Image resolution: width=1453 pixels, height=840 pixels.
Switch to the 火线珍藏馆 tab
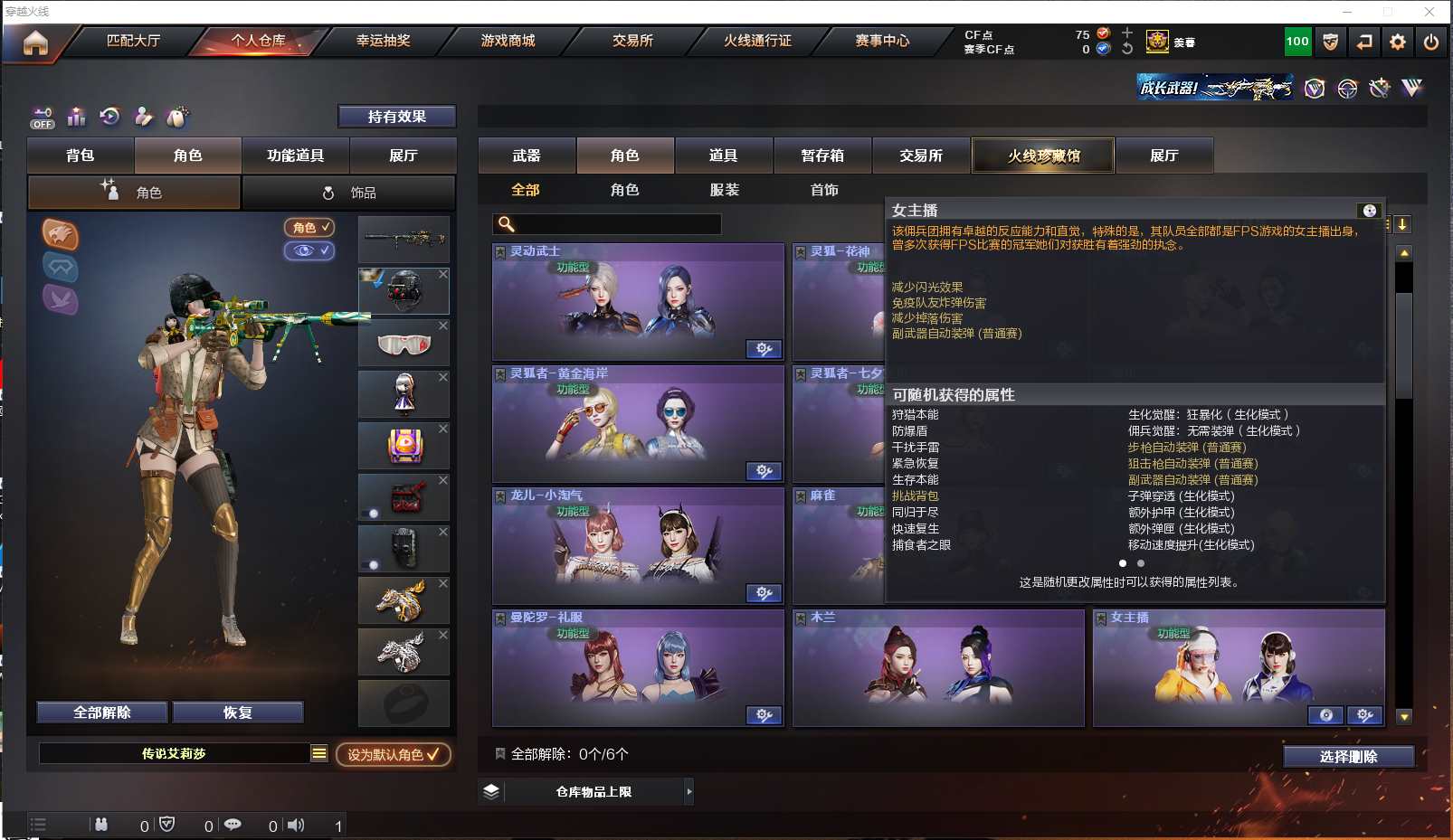point(1043,156)
